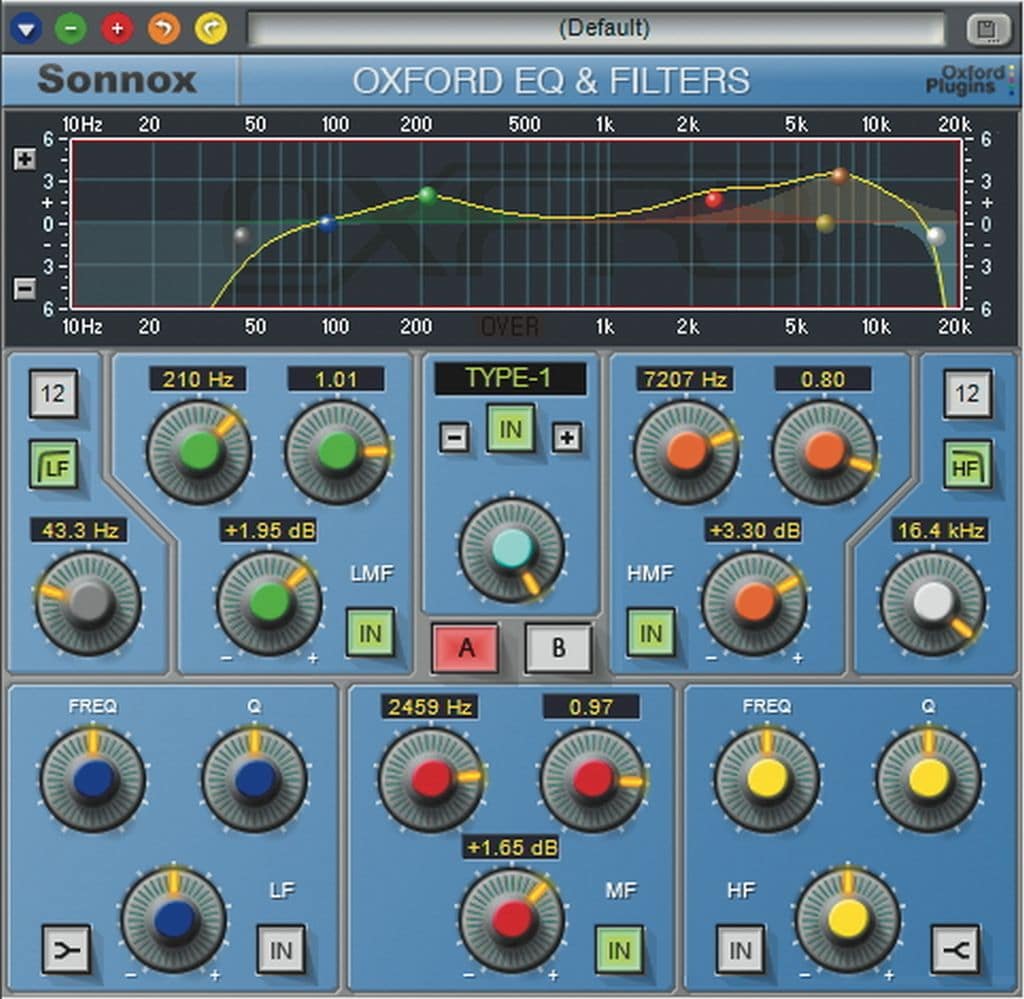Image resolution: width=1024 pixels, height=999 pixels.
Task: Select the A settings button
Action: [x=466, y=648]
